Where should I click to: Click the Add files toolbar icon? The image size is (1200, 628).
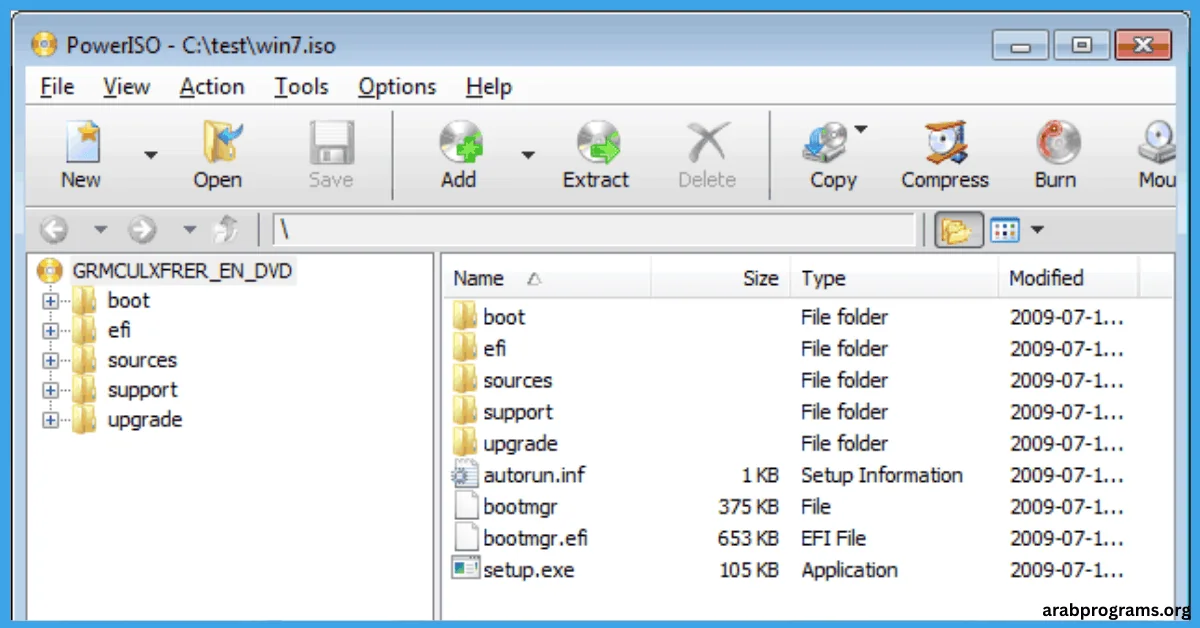pyautogui.click(x=459, y=142)
